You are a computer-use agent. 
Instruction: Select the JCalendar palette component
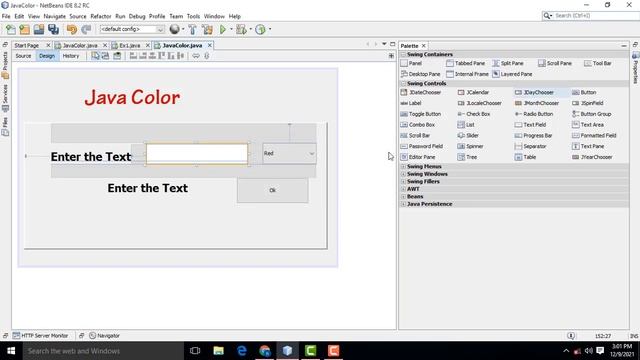click(x=473, y=93)
